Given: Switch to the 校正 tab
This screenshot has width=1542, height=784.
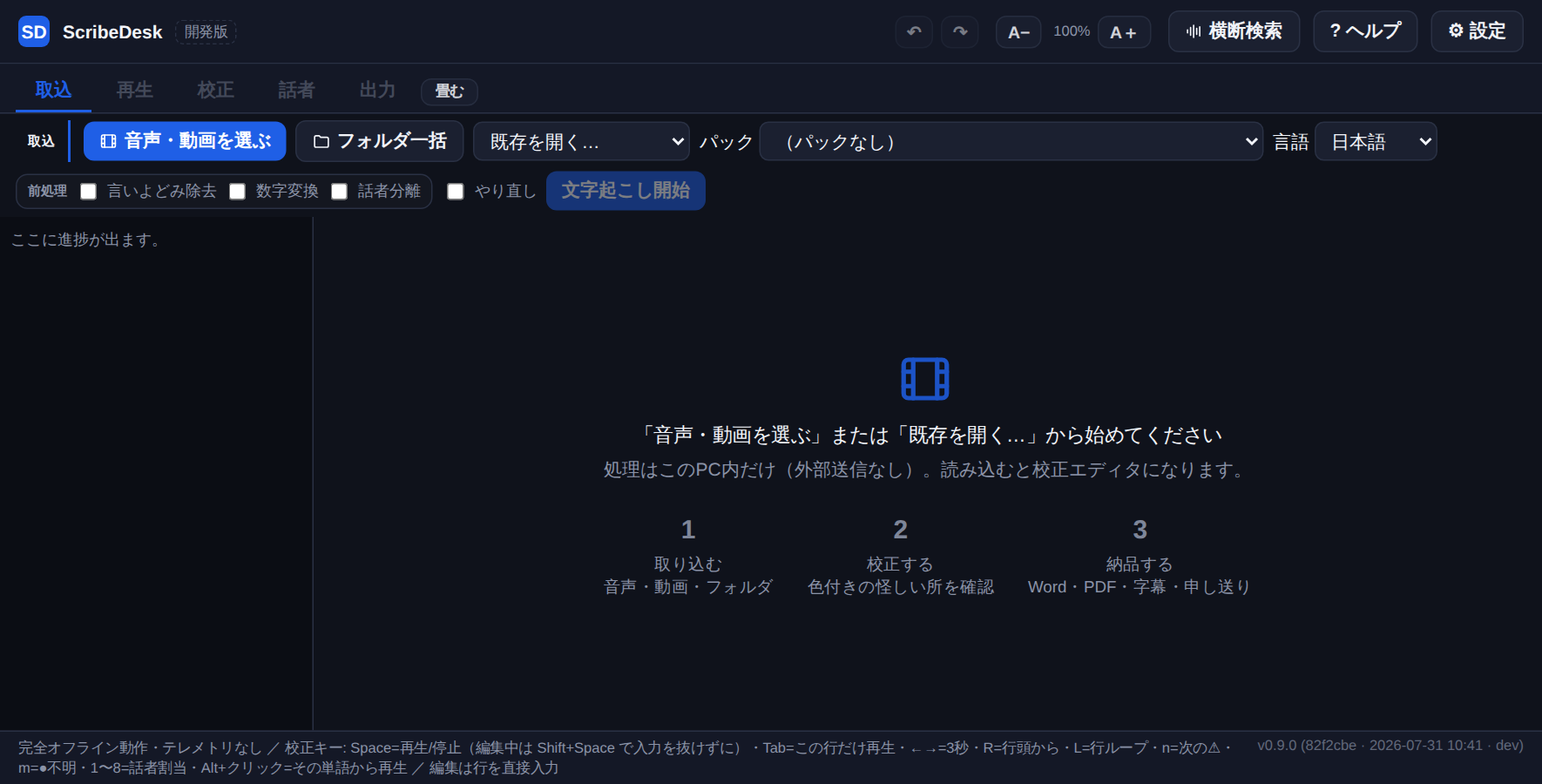Looking at the screenshot, I should click(x=216, y=90).
